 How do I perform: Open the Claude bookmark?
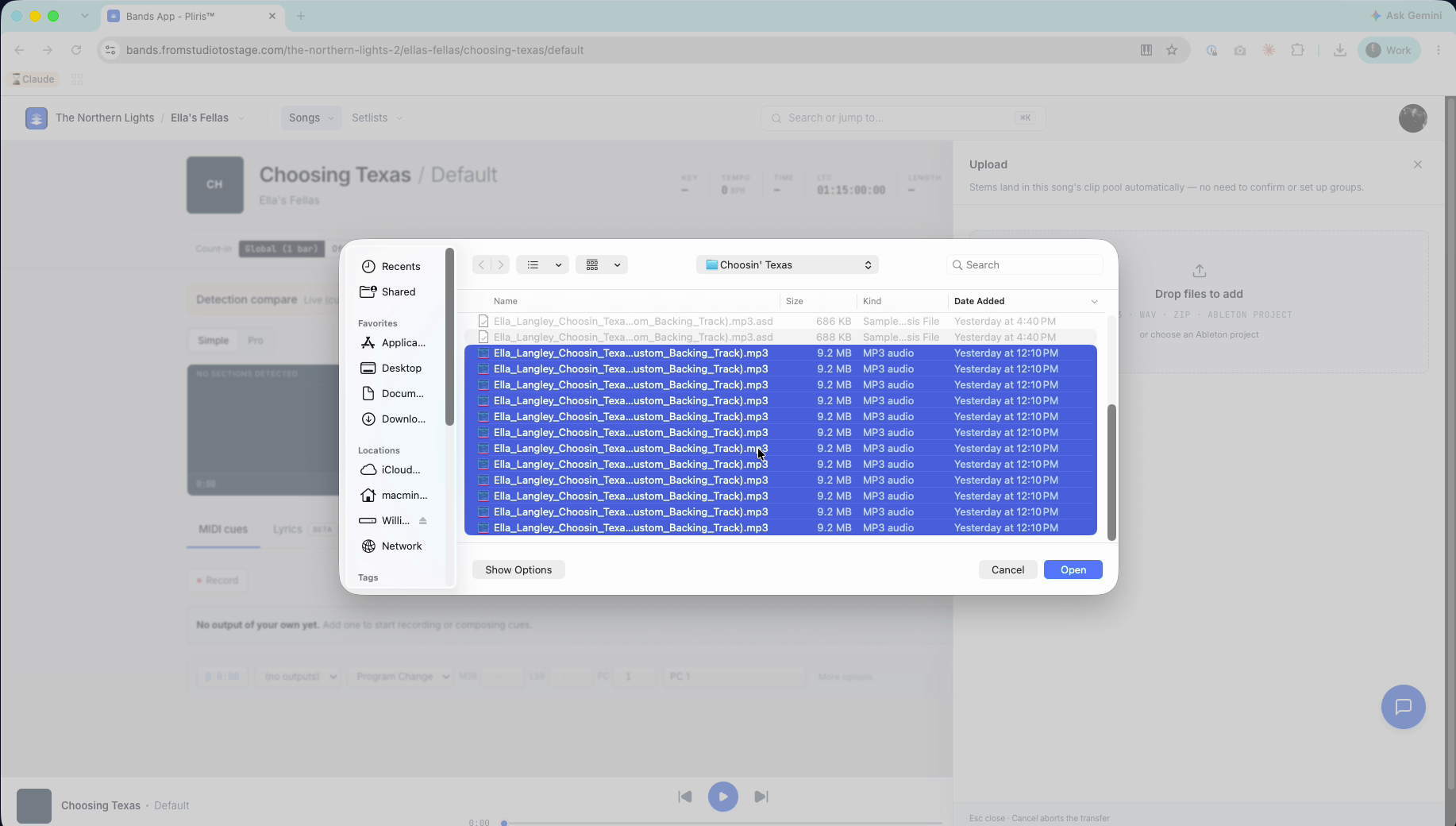33,79
